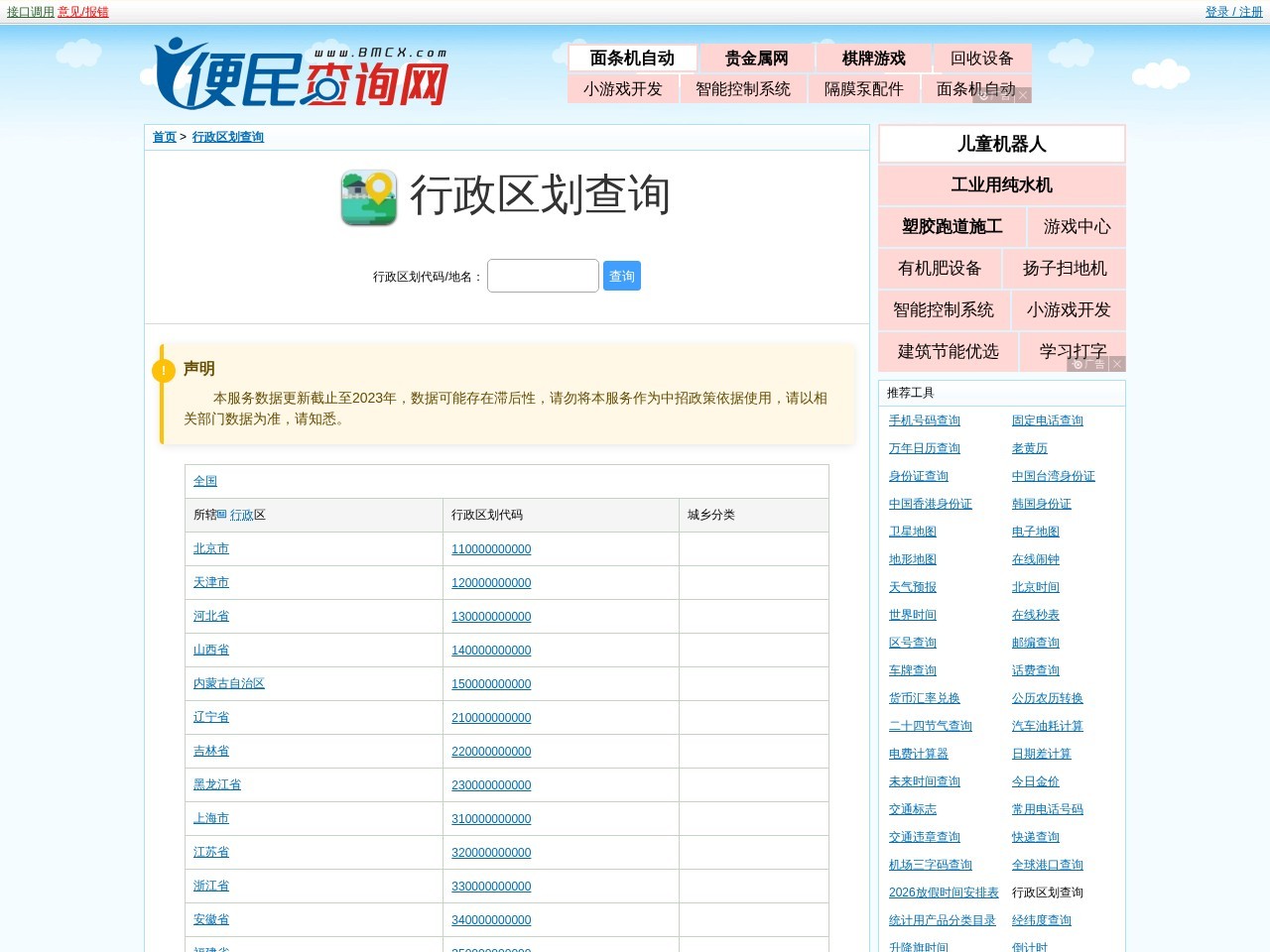The width and height of the screenshot is (1270, 952).
Task: Click the small icon in 所辖行政区 header
Action: click(x=221, y=514)
